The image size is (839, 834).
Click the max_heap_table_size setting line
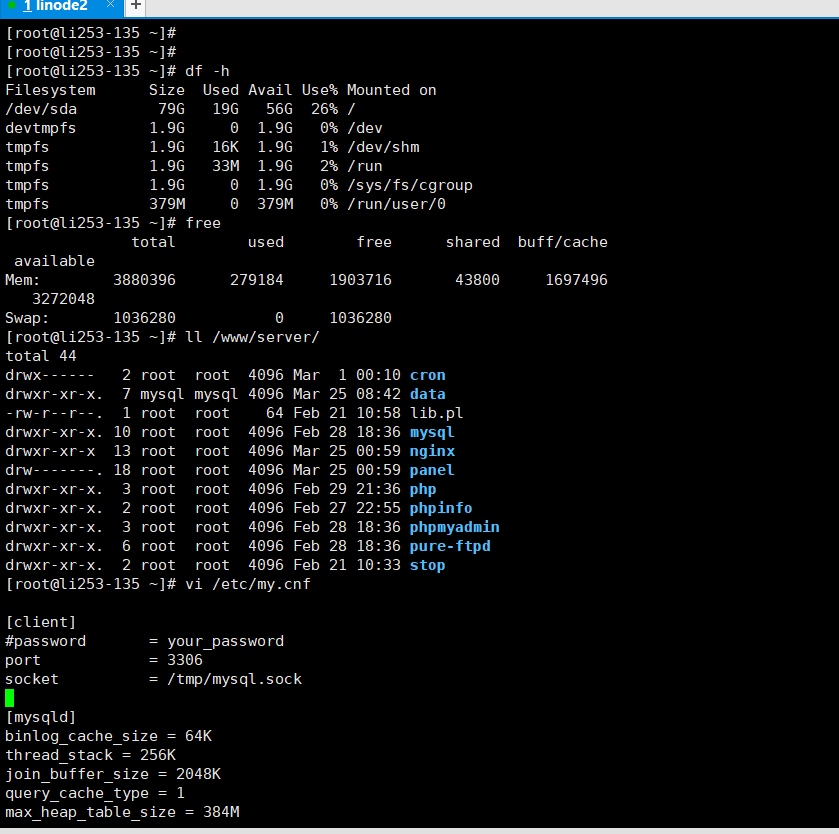coord(122,812)
